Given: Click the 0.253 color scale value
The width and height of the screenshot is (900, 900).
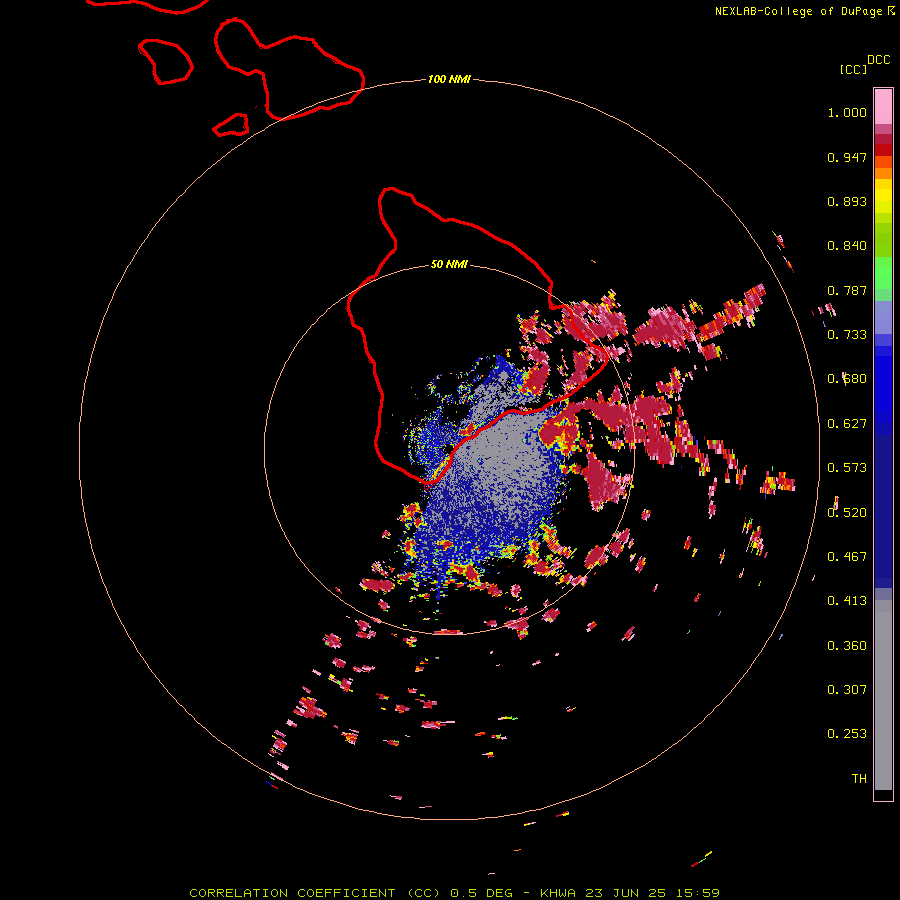Looking at the screenshot, I should click(847, 734).
